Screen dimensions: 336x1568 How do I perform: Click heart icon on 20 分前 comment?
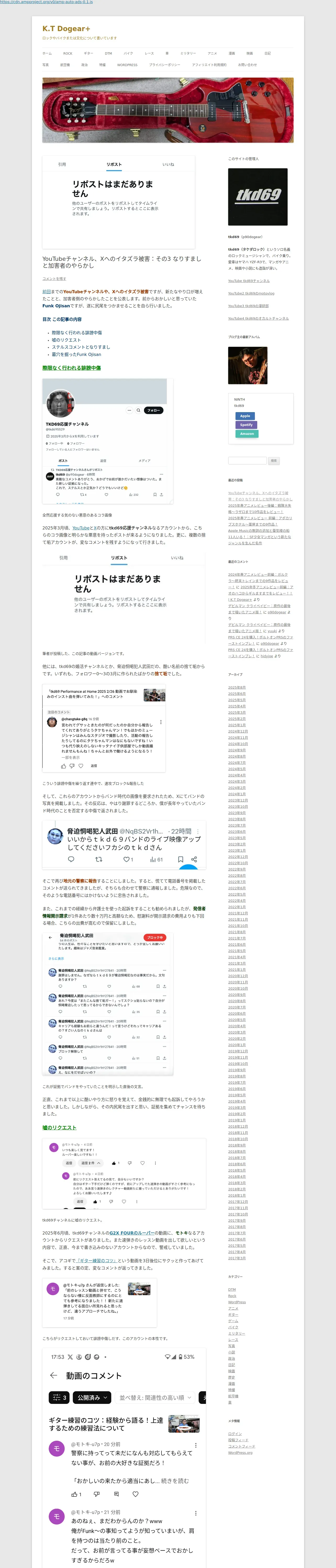click(135, 1494)
